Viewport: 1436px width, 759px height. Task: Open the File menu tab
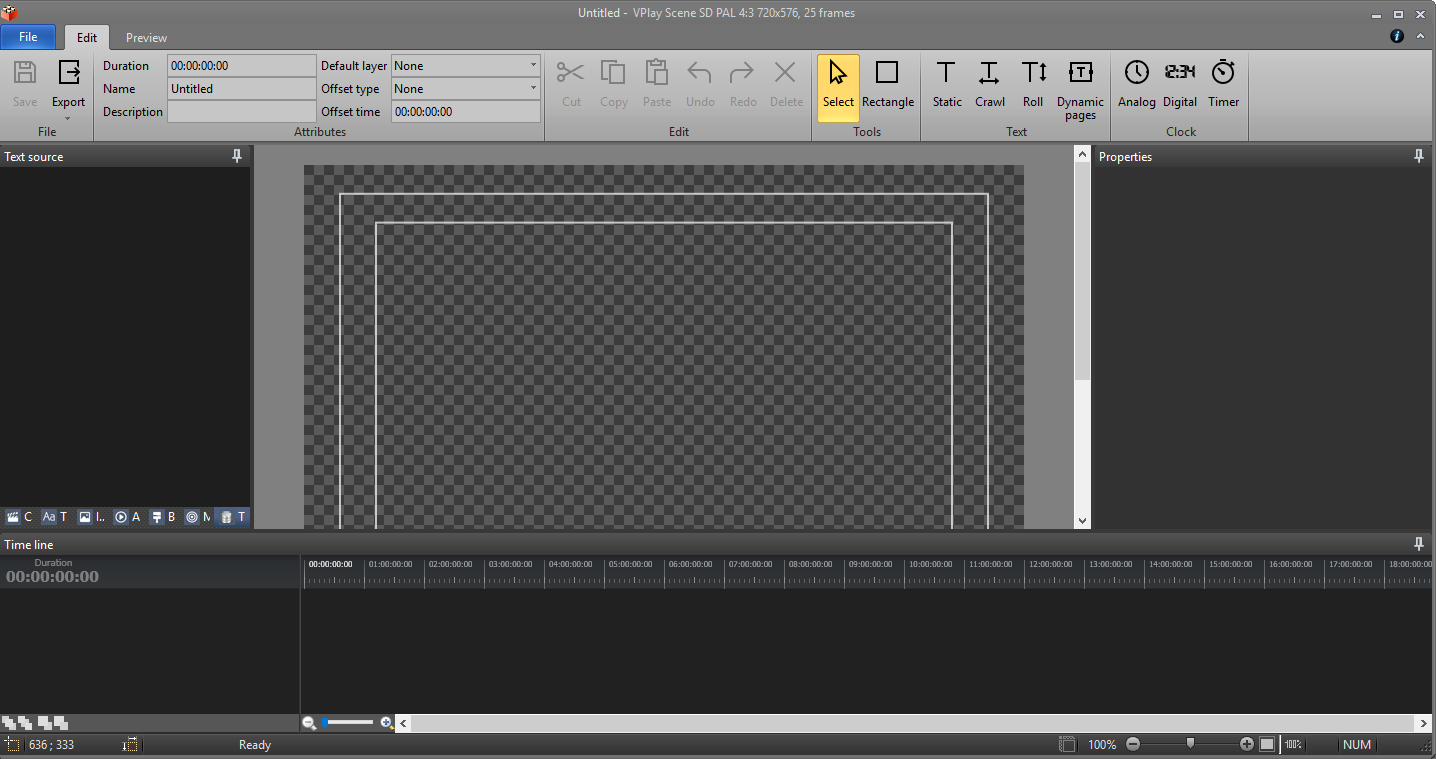[28, 37]
